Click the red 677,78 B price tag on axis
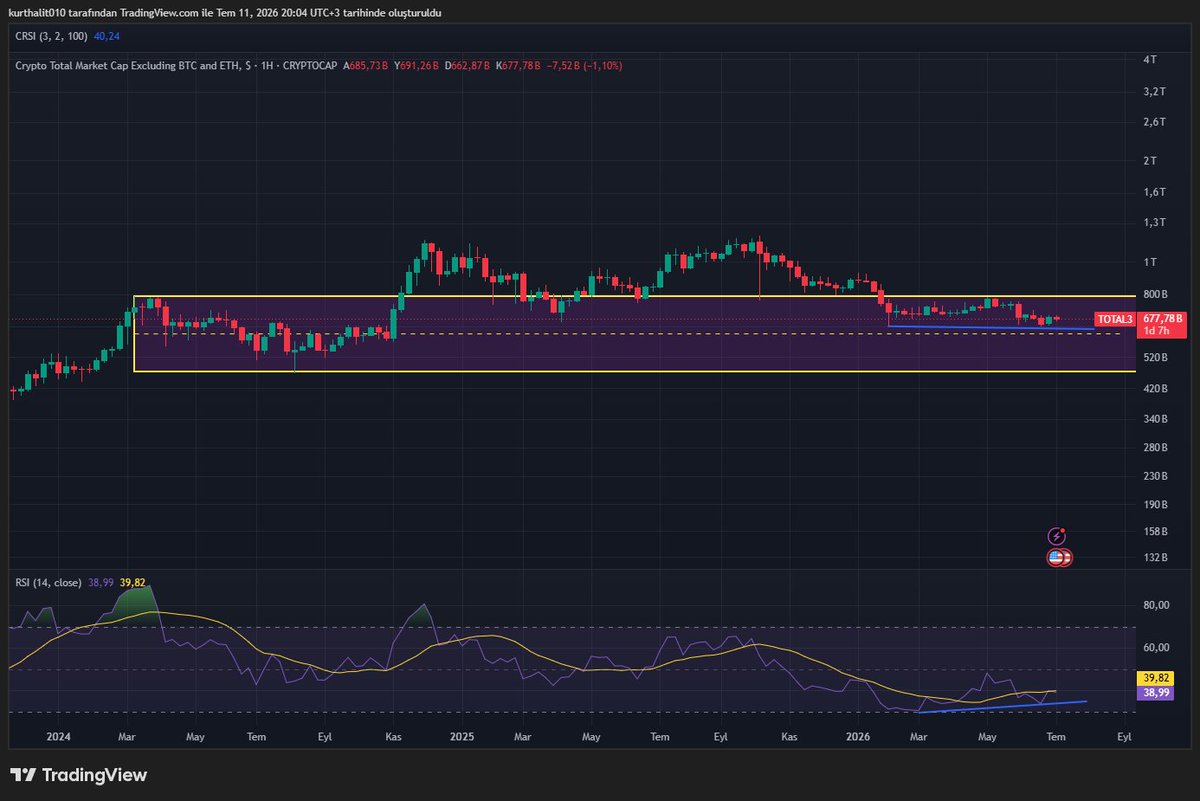Screen dimensions: 1200x801 tap(1162, 319)
